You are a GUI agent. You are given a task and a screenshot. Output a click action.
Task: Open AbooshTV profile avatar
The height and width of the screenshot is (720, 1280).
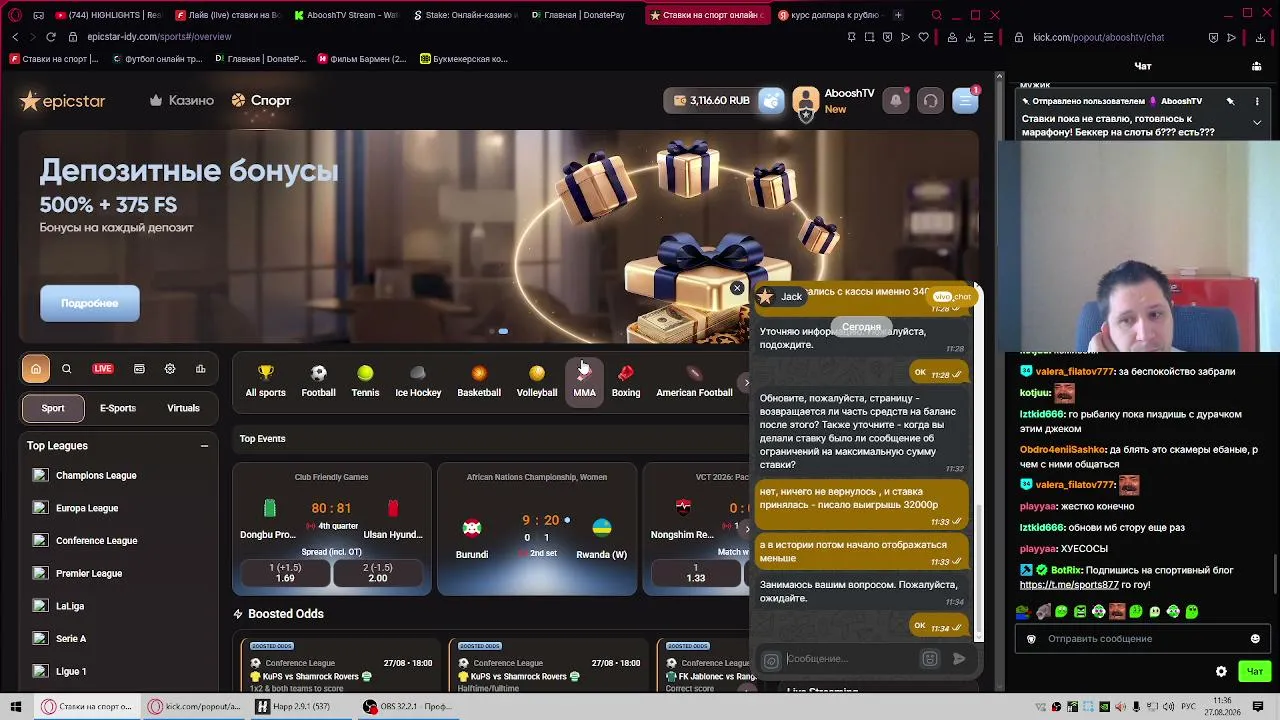point(806,100)
